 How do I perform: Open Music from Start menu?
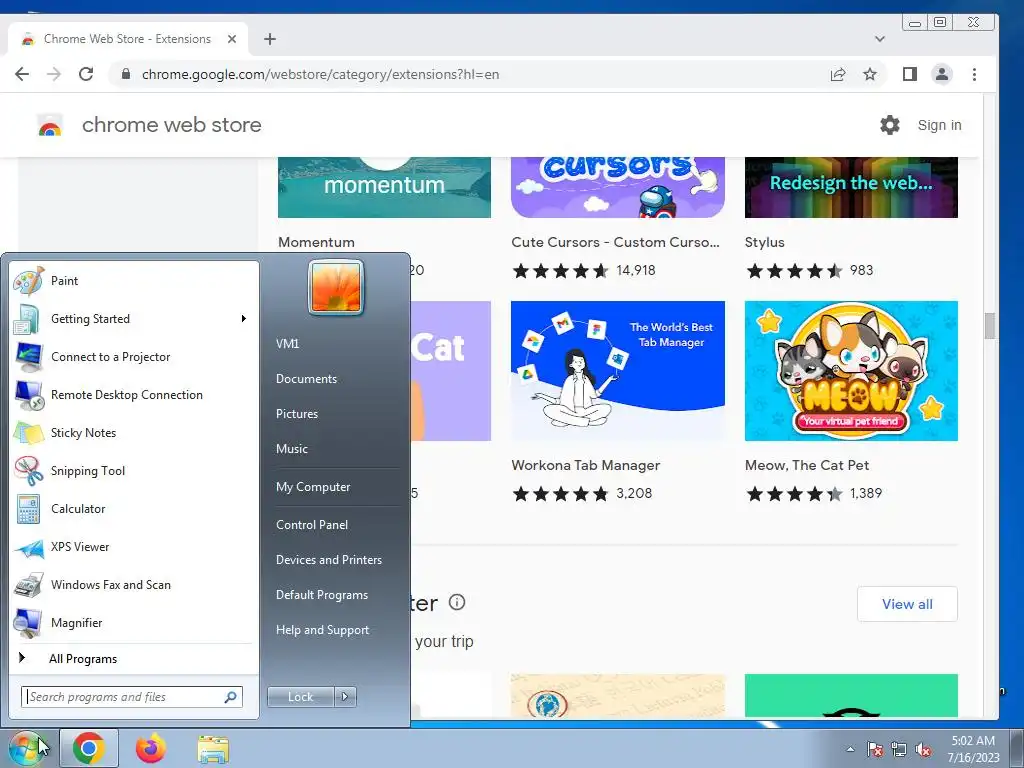[x=291, y=449]
